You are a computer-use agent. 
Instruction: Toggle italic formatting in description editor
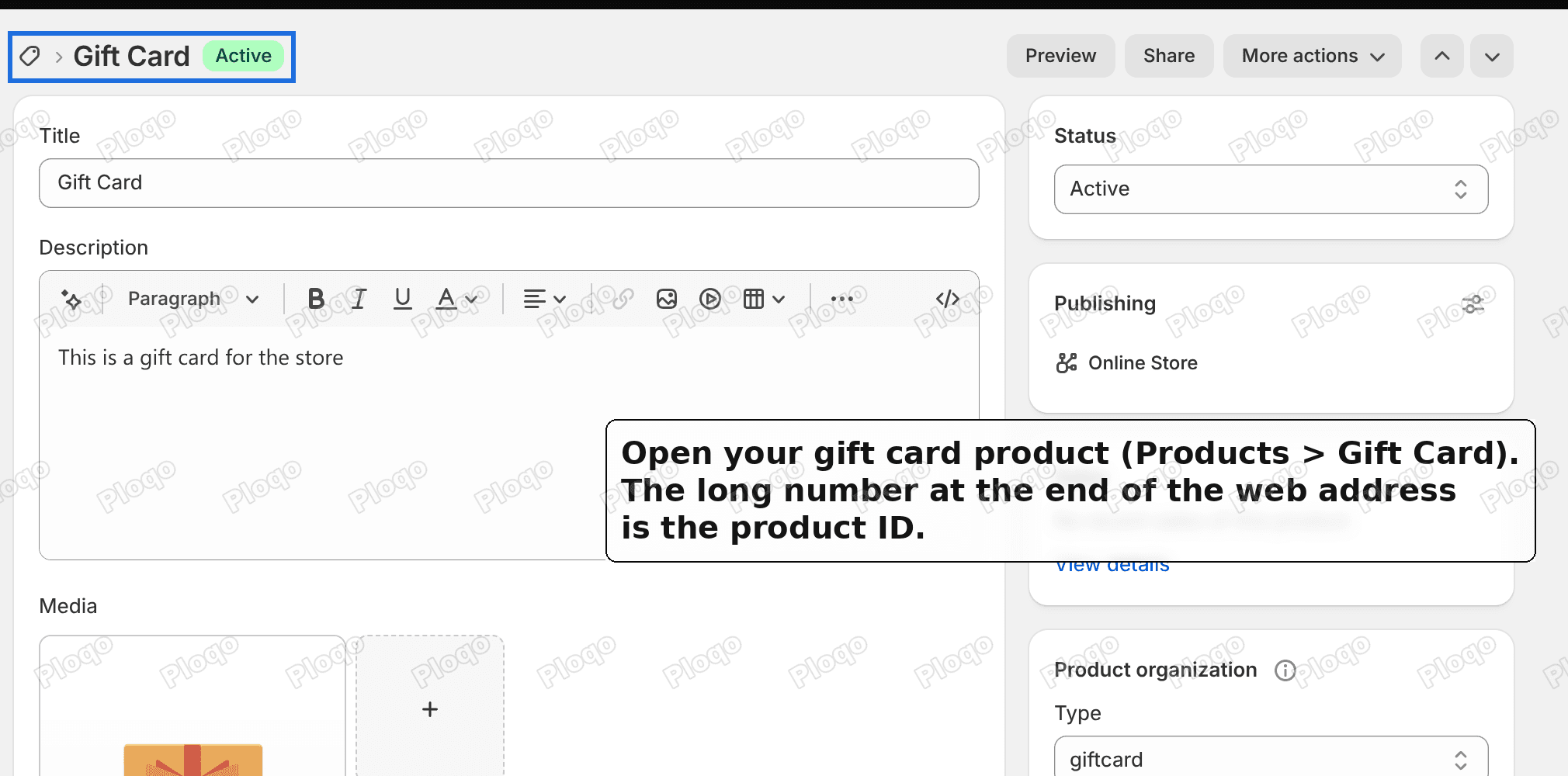359,299
